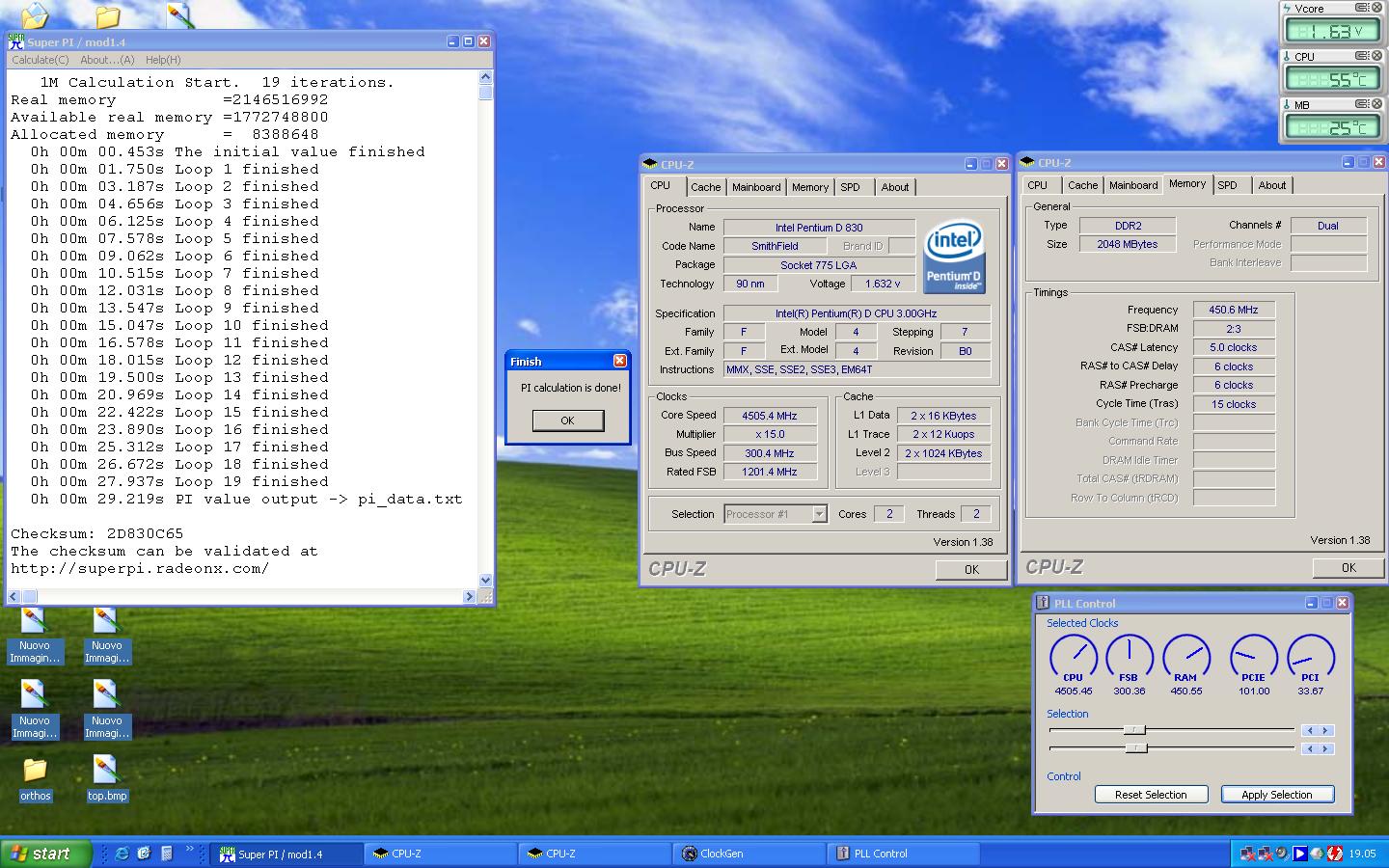
Task: Open Mainboard tab in right CPU-Z window
Action: pyautogui.click(x=1133, y=185)
